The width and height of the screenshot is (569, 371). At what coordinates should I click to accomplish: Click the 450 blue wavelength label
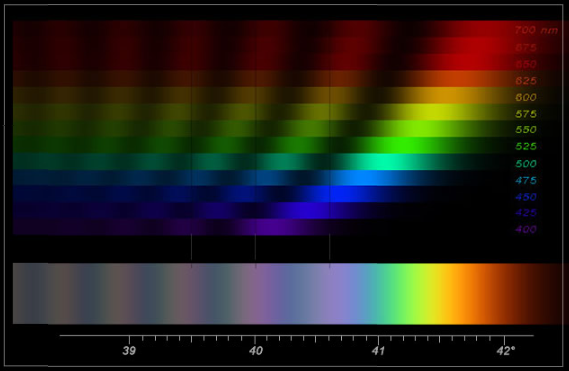[x=526, y=197]
